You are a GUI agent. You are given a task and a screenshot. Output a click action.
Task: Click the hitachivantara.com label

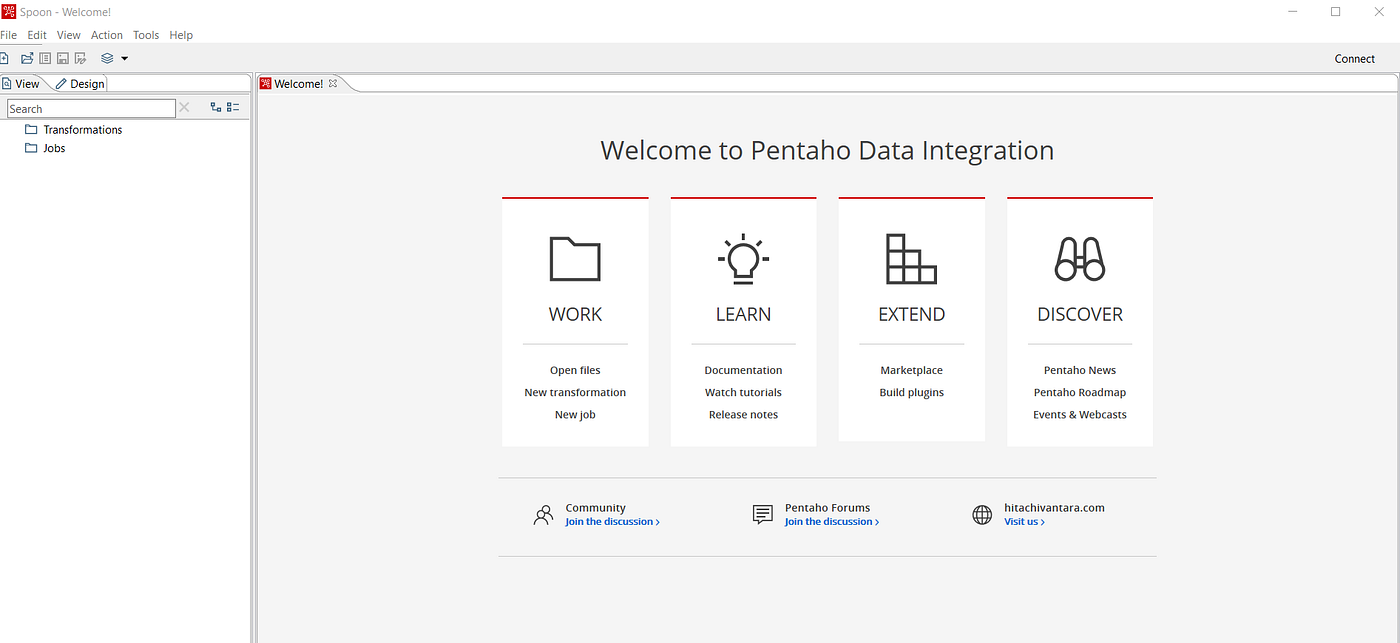(1054, 508)
